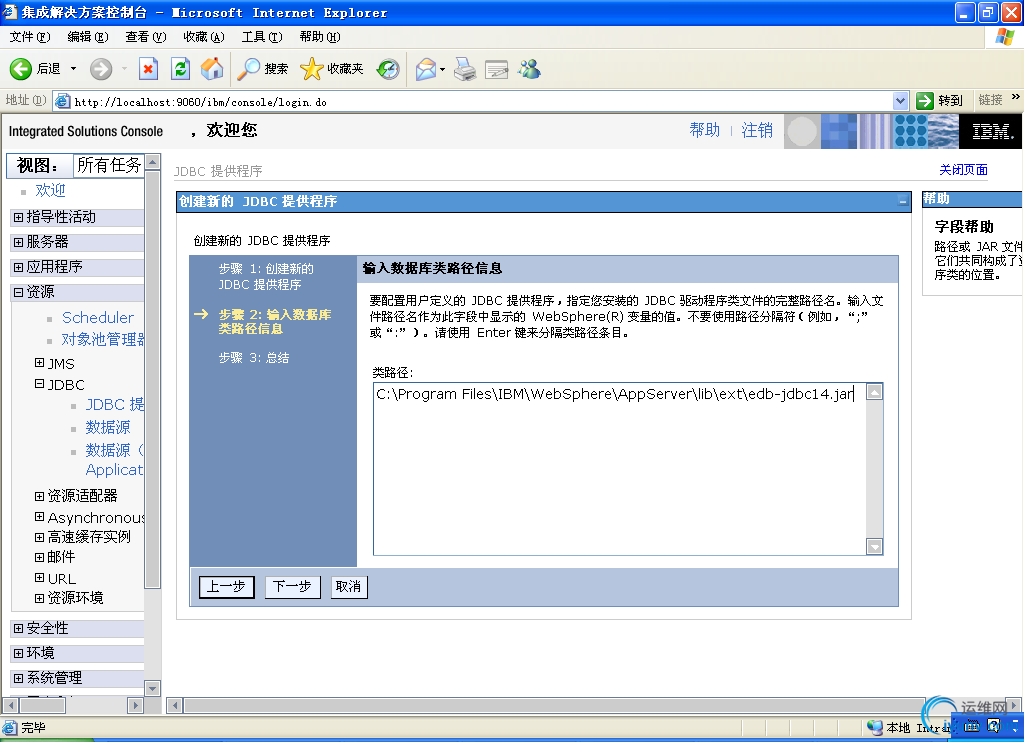
Task: Expand the URL node
Action: pos(39,577)
